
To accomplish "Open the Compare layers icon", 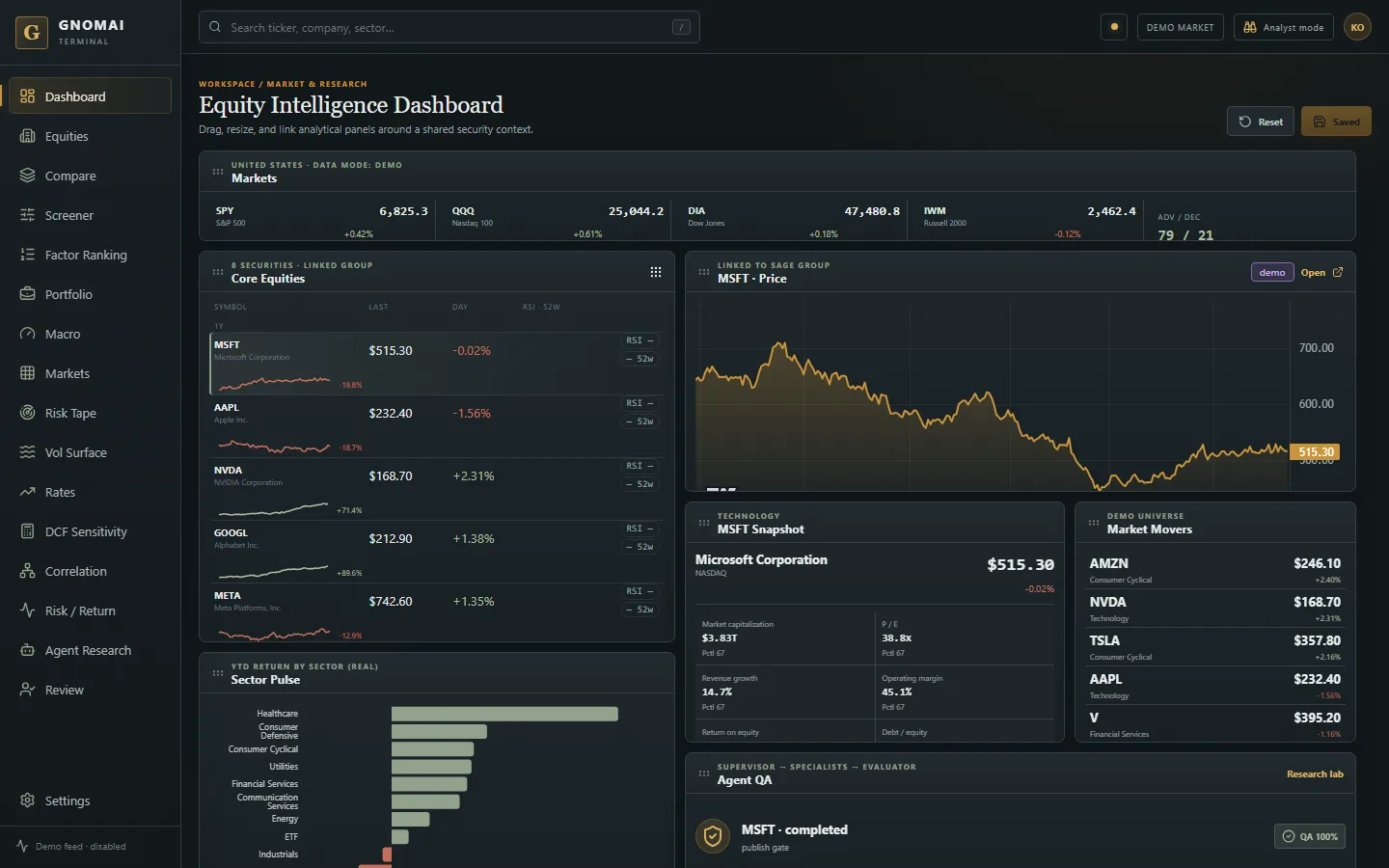I will tap(27, 176).
